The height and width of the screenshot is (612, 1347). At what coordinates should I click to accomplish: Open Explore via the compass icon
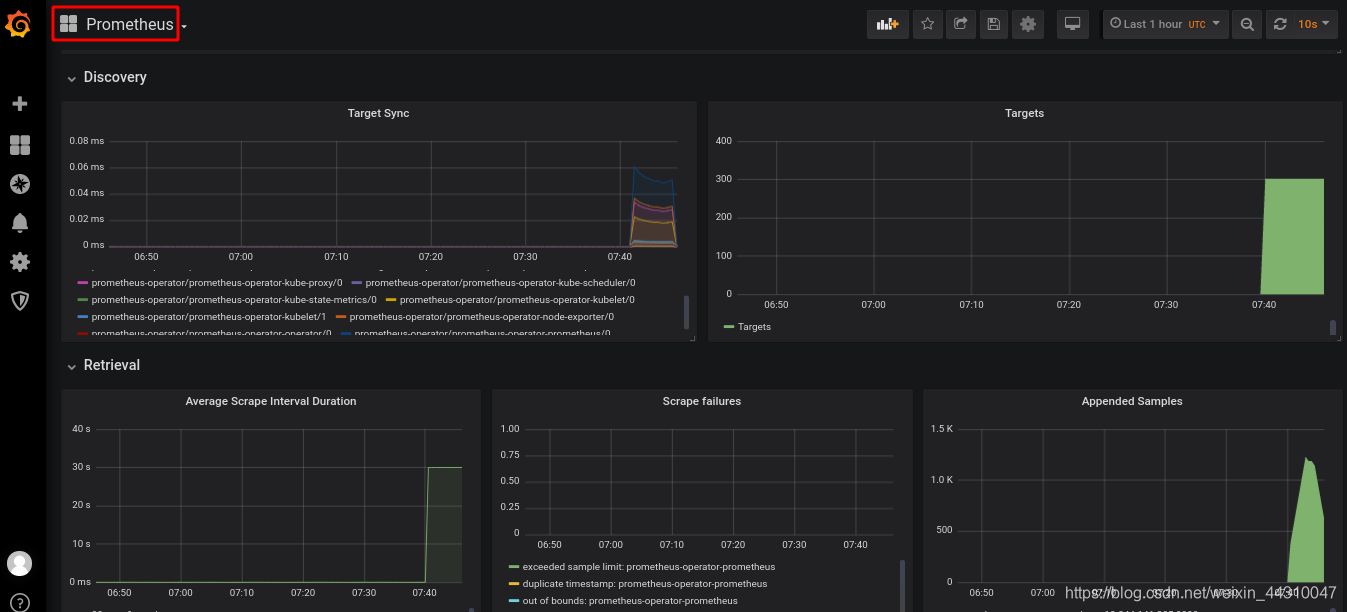tap(19, 184)
